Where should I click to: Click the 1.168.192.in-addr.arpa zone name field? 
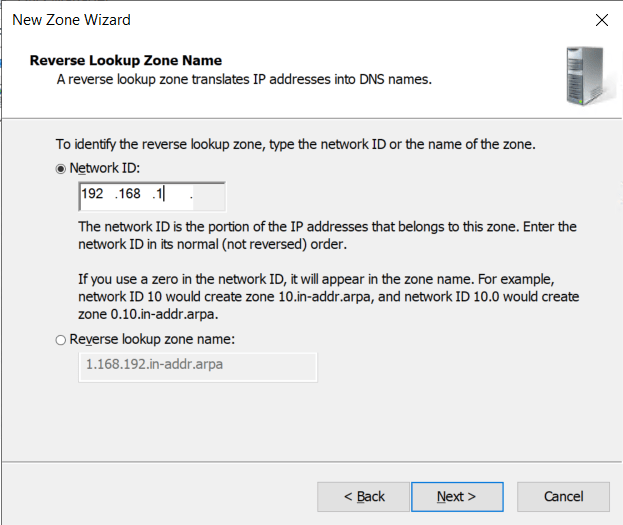[x=196, y=365]
